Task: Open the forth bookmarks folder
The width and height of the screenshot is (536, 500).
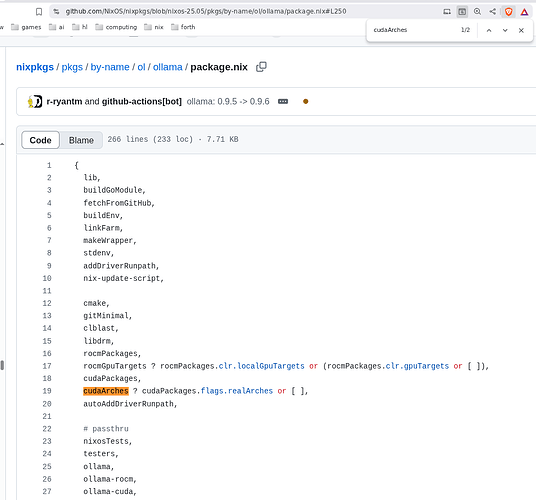Action: [x=183, y=27]
